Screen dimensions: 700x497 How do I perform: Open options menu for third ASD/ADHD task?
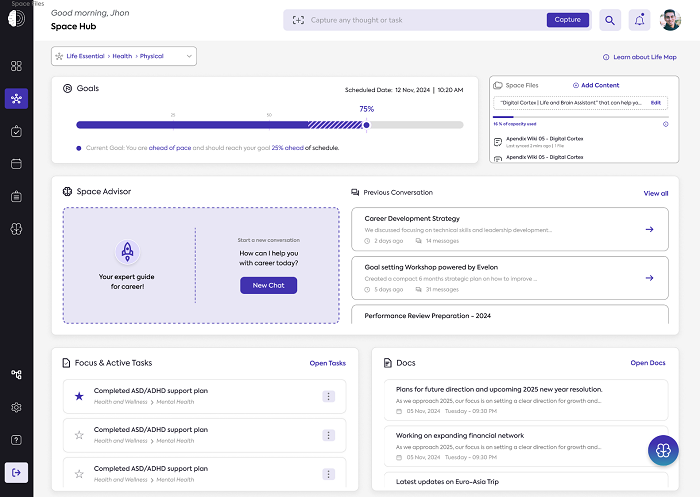pos(329,474)
